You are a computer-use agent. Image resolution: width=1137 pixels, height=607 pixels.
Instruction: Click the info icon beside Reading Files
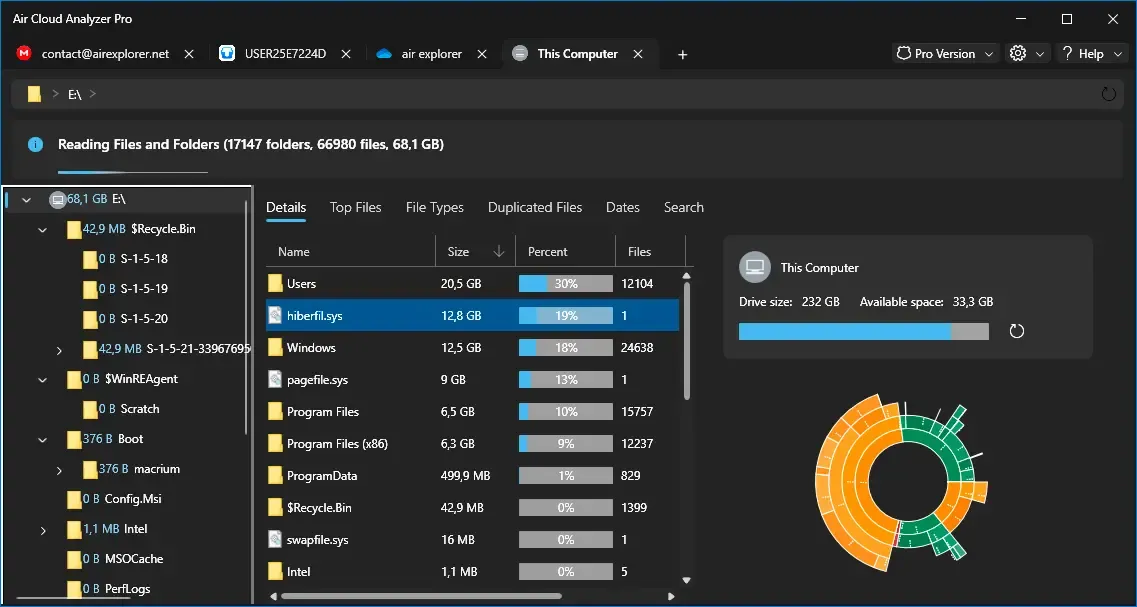(x=35, y=144)
